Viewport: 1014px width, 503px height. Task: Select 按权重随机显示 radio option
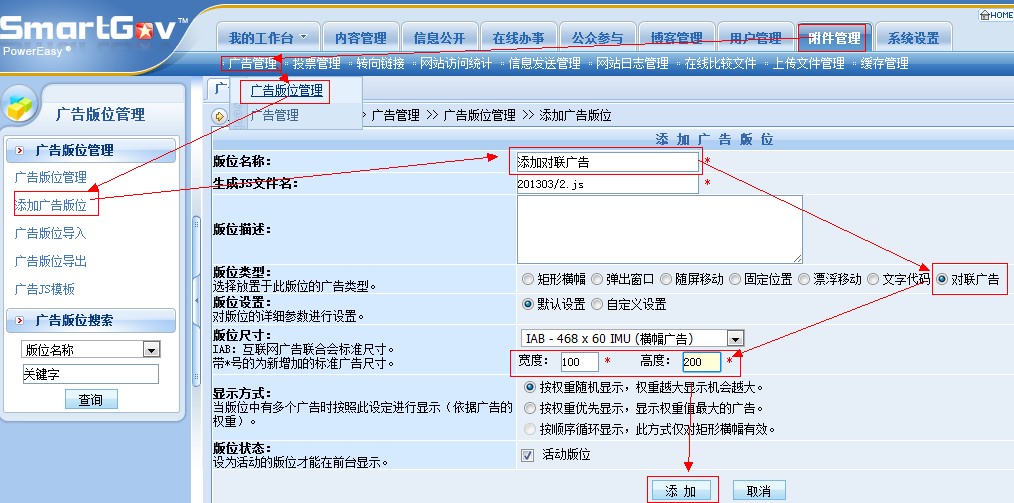point(530,387)
